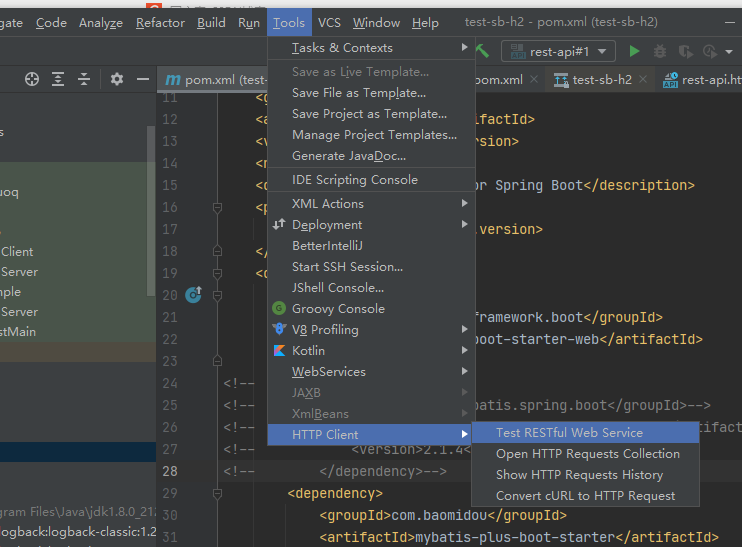
Task: Toggle code fold marker at line 16
Action: pyautogui.click(x=217, y=207)
